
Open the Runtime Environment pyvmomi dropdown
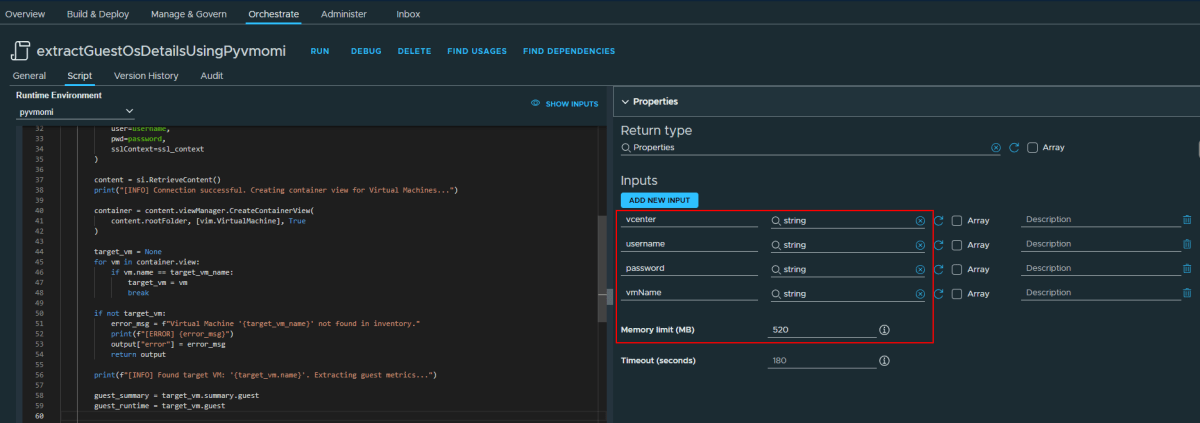(76, 112)
